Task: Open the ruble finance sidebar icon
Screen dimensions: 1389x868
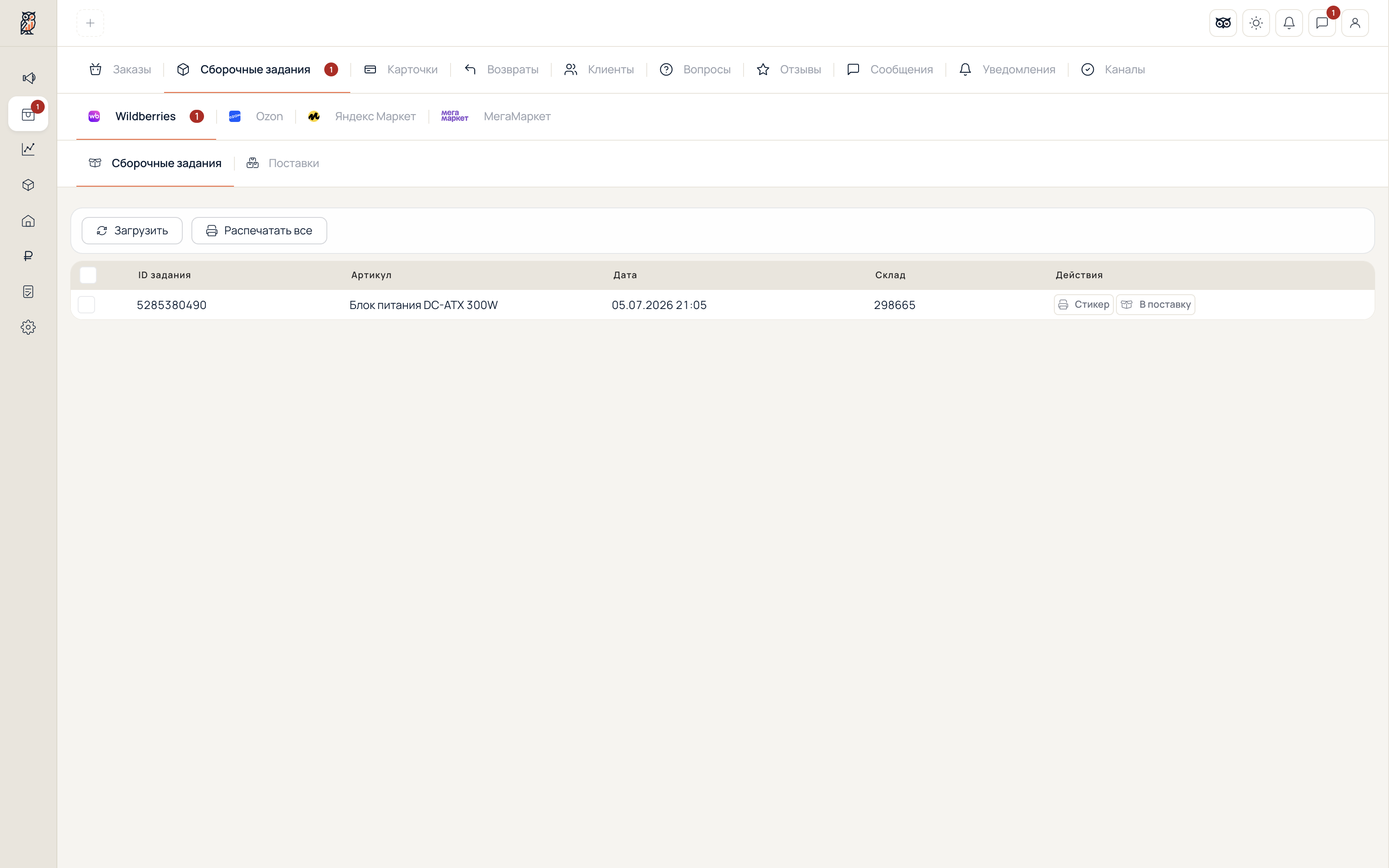Action: click(x=28, y=256)
